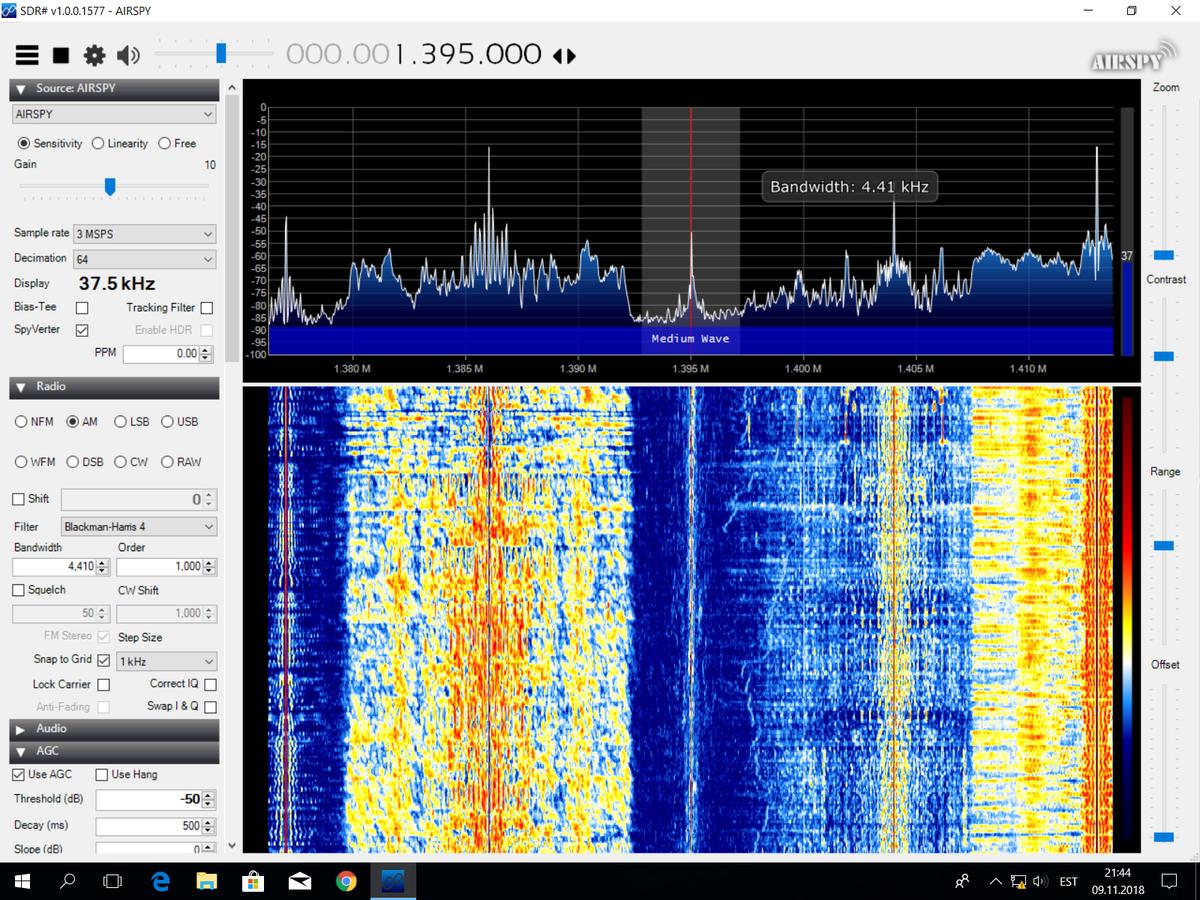Select the Sensitivity gain mode
The width and height of the screenshot is (1200, 900).
[25, 144]
